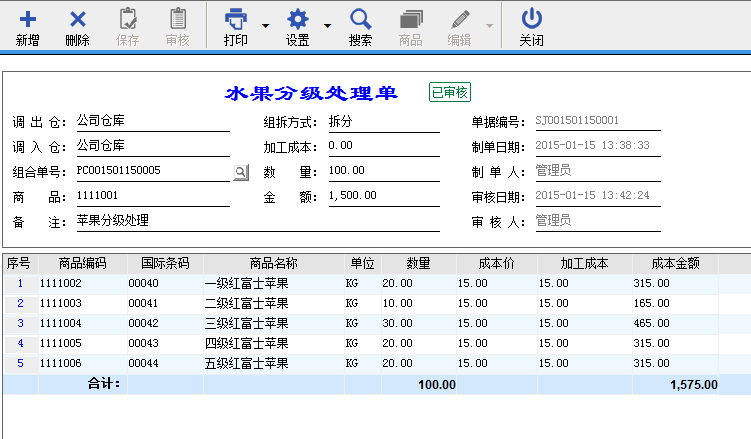The image size is (751, 439).
Task: Click the 组合单号 field PC001501150005
Action: pyautogui.click(x=153, y=170)
